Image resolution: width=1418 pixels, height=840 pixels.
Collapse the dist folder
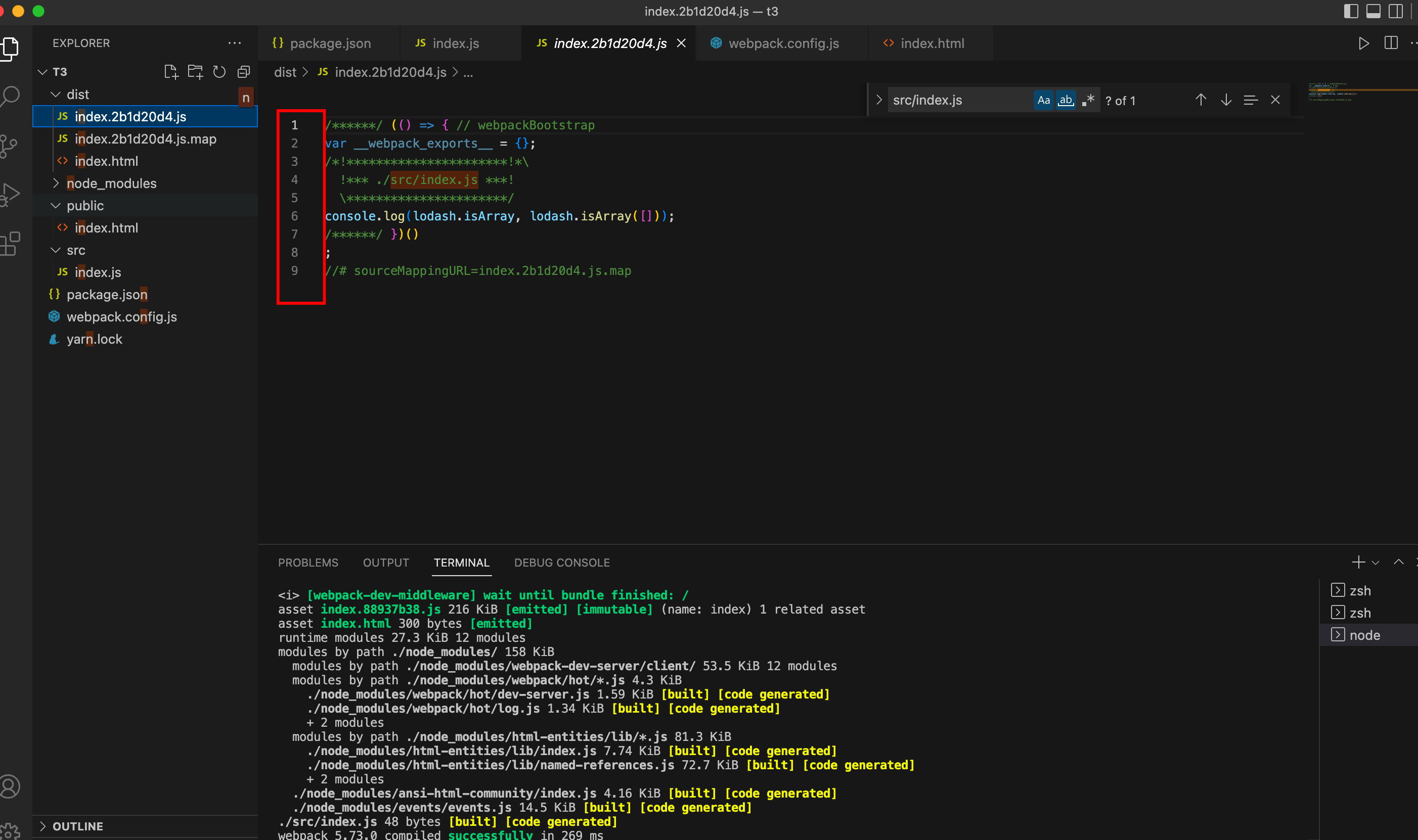click(x=56, y=95)
